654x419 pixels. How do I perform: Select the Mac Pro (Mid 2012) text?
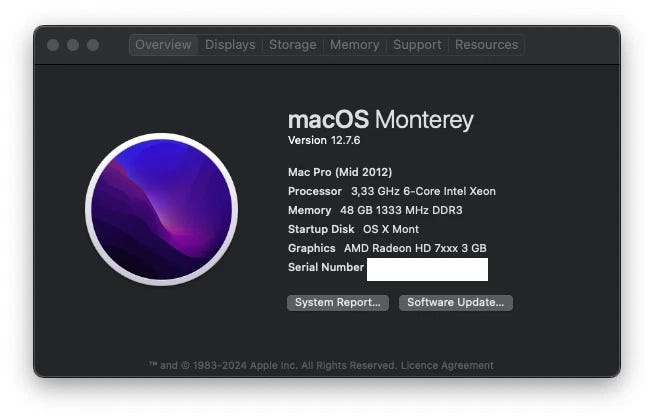point(340,172)
